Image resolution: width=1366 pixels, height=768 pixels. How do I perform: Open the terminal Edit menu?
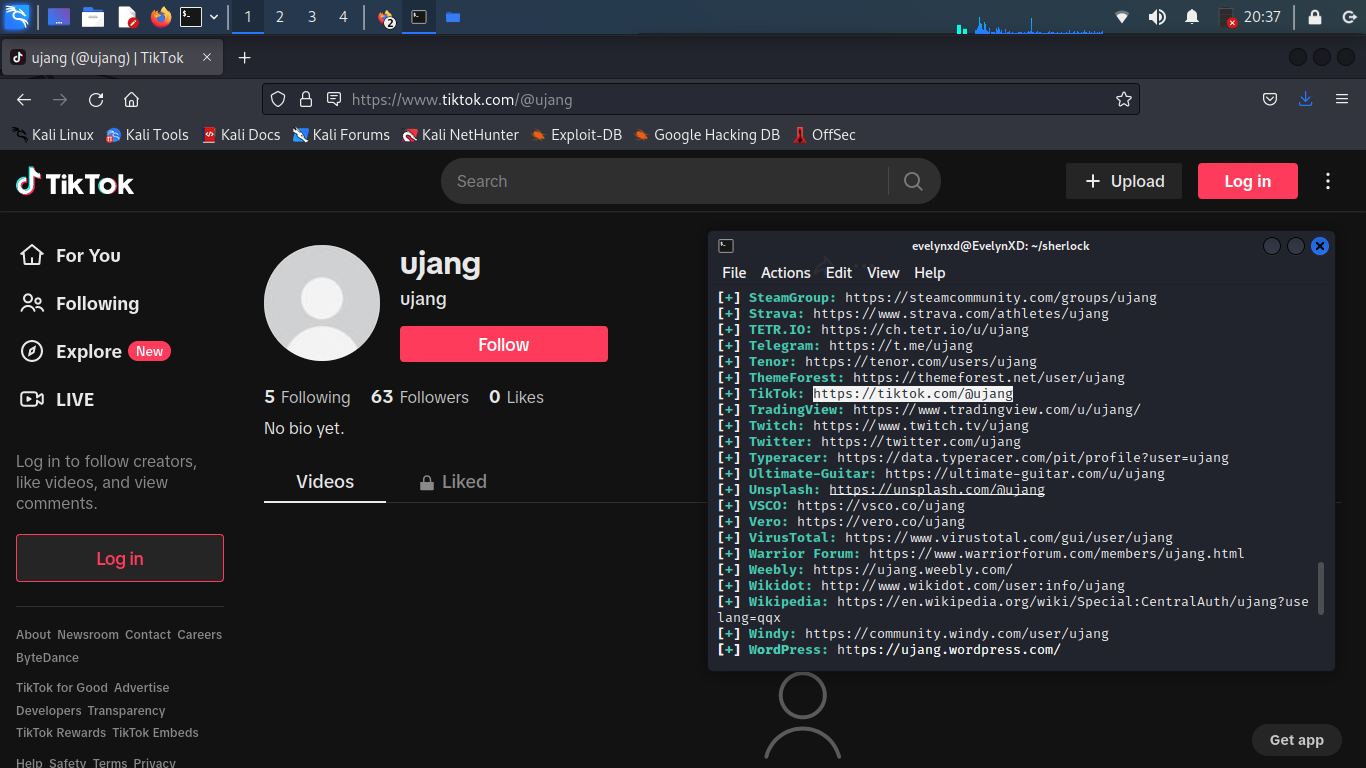(x=839, y=273)
